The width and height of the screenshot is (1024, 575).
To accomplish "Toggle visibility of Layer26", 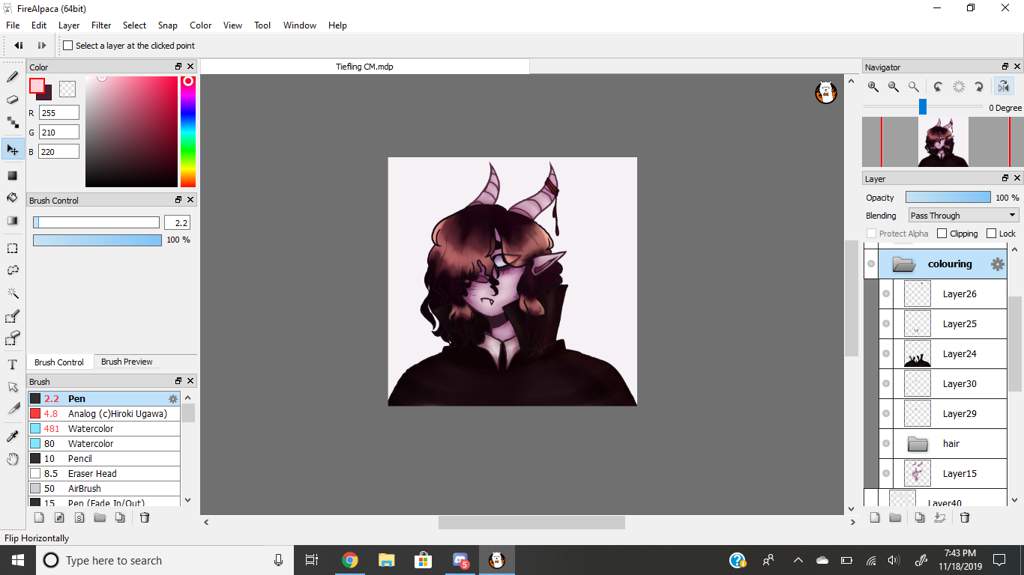I will 886,294.
